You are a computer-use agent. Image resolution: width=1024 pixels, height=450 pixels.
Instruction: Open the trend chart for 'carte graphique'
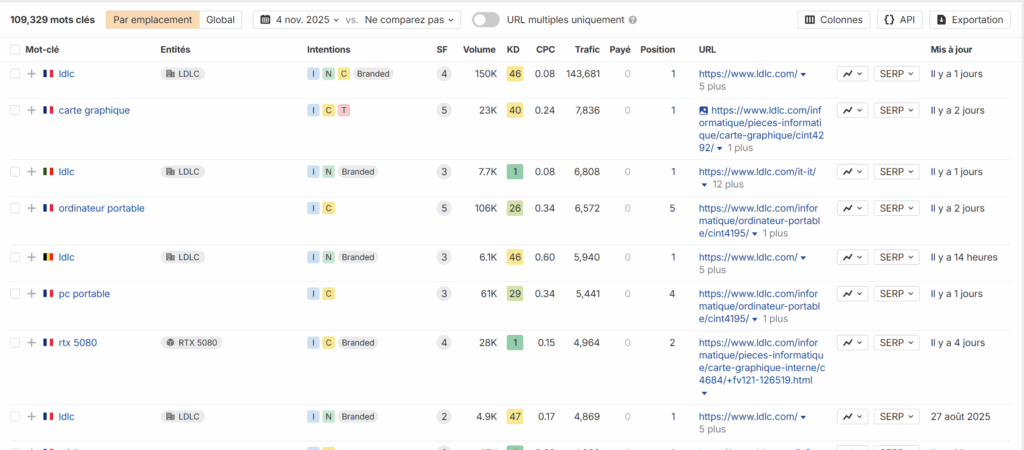pos(852,110)
